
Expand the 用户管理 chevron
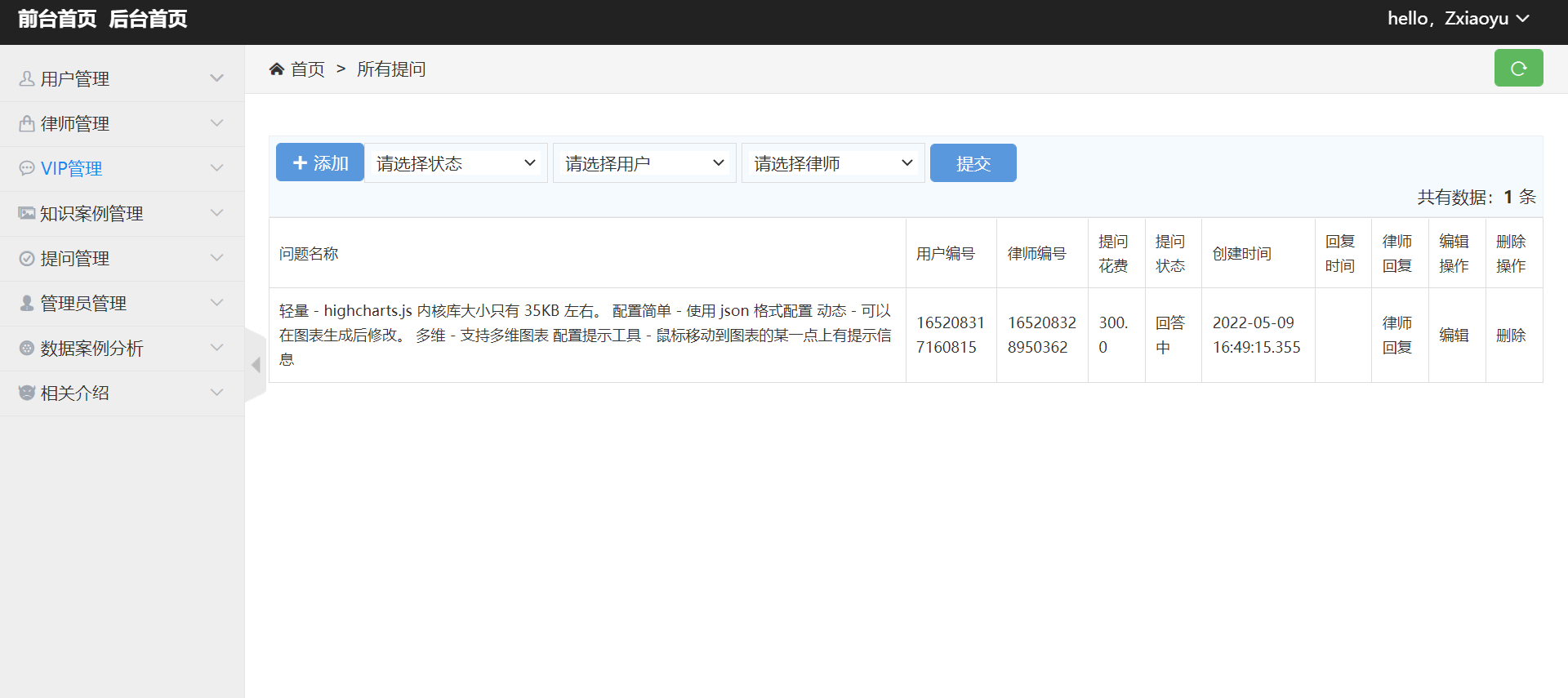[x=216, y=78]
